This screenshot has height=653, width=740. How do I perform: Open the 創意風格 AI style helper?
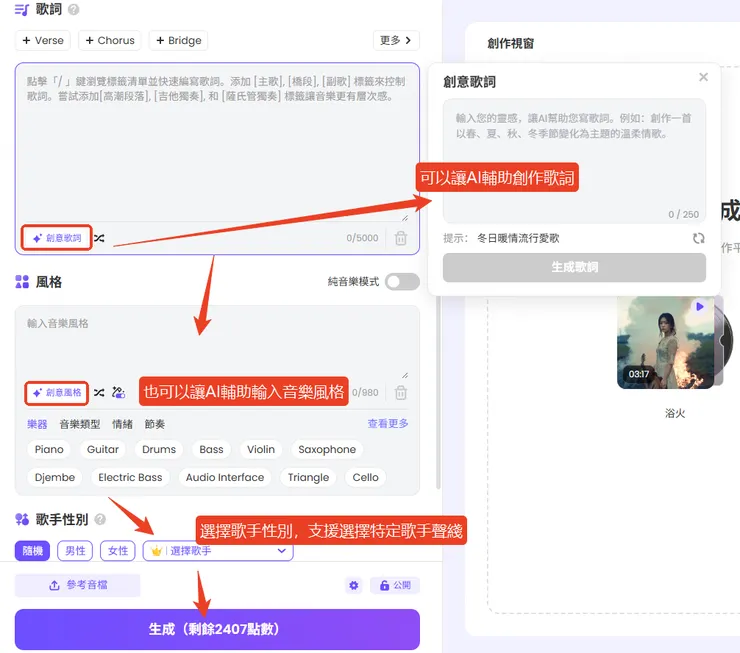[57, 393]
